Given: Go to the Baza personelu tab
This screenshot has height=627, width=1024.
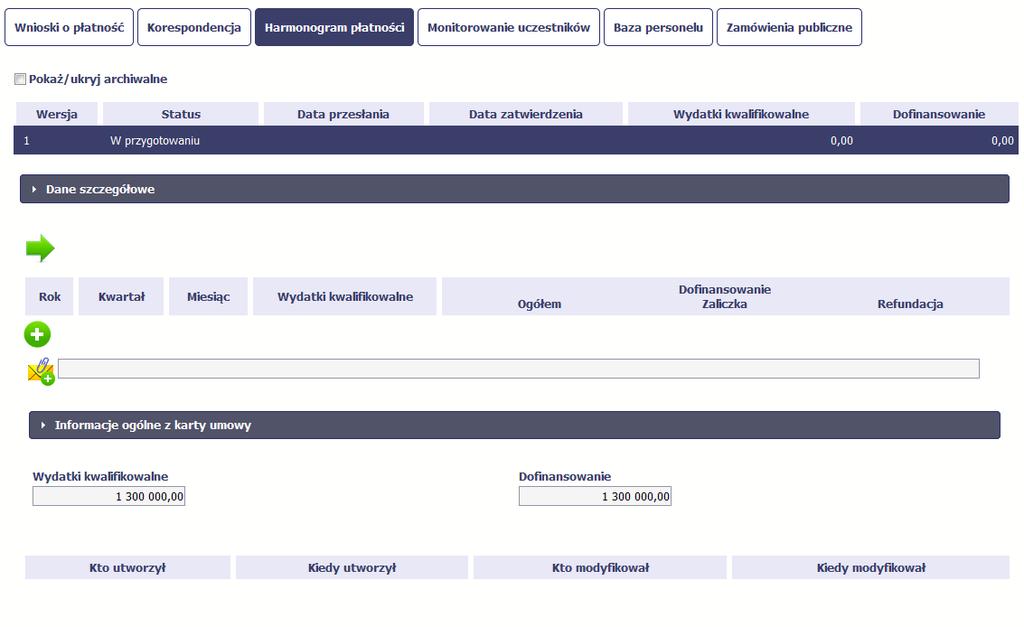Looking at the screenshot, I should click(658, 27).
